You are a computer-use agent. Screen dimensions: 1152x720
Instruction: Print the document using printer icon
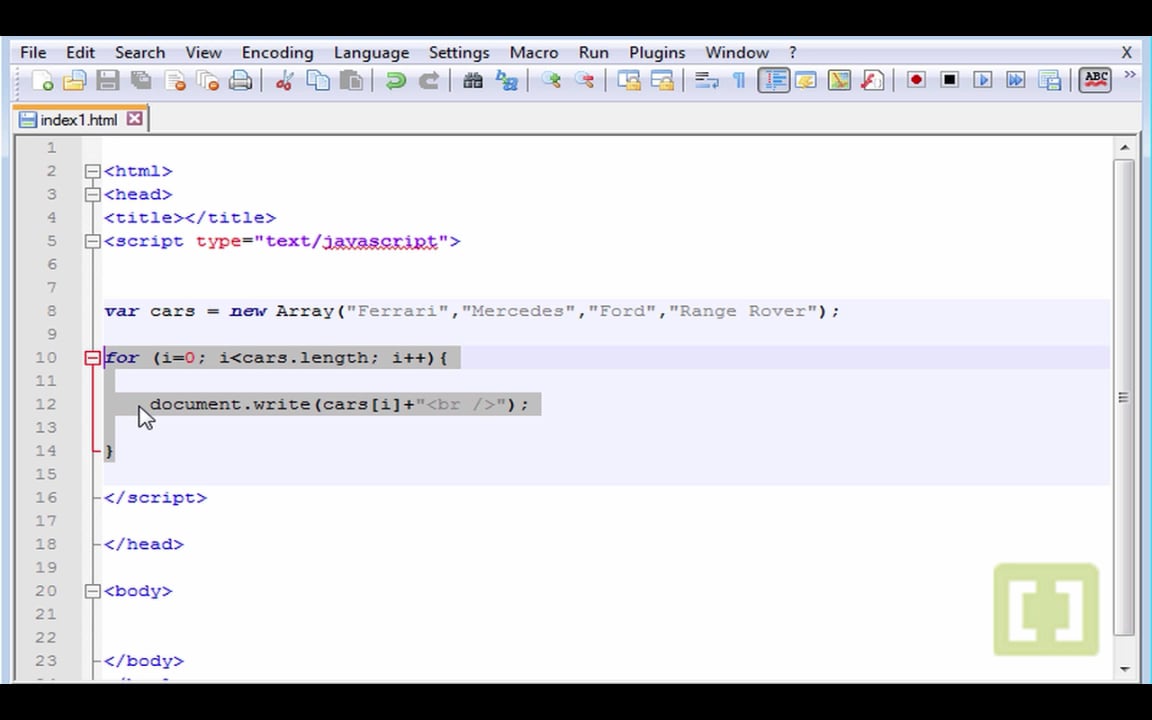[241, 80]
